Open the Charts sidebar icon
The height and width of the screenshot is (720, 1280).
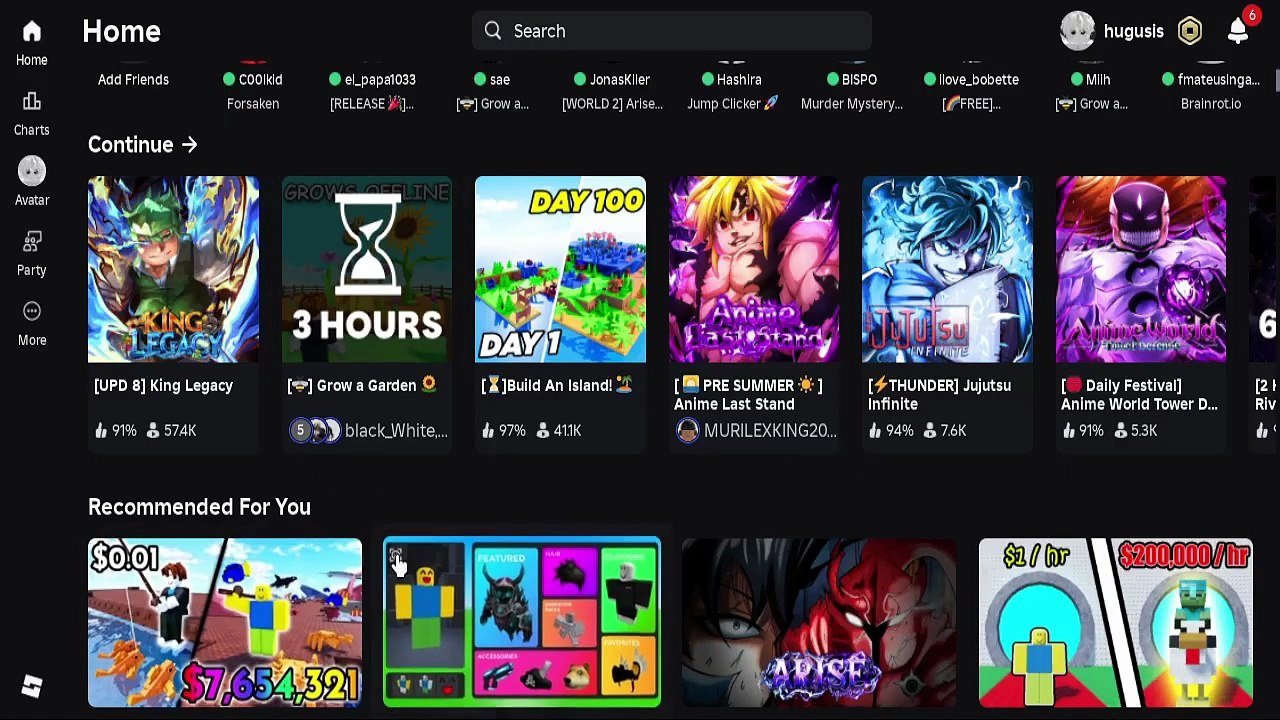pyautogui.click(x=31, y=102)
